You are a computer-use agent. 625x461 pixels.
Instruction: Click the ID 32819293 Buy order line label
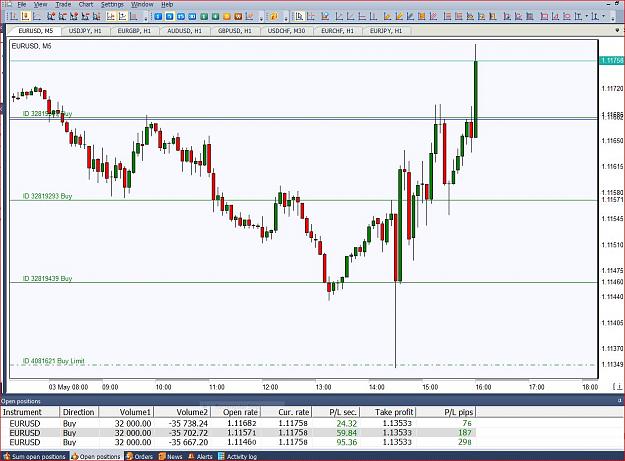(47, 196)
